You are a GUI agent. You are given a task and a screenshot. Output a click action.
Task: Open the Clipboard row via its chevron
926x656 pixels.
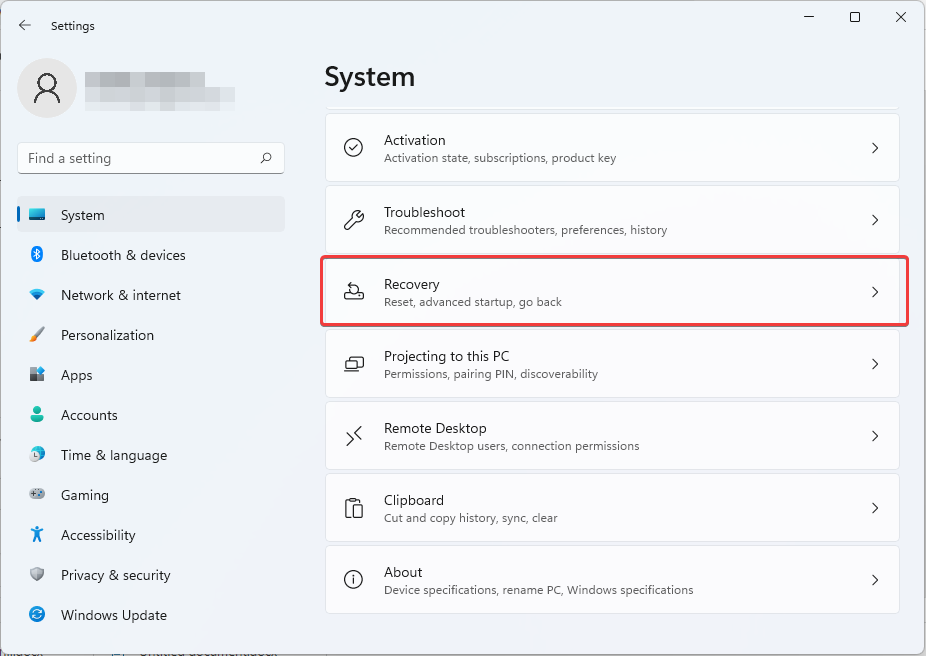pyautogui.click(x=875, y=508)
